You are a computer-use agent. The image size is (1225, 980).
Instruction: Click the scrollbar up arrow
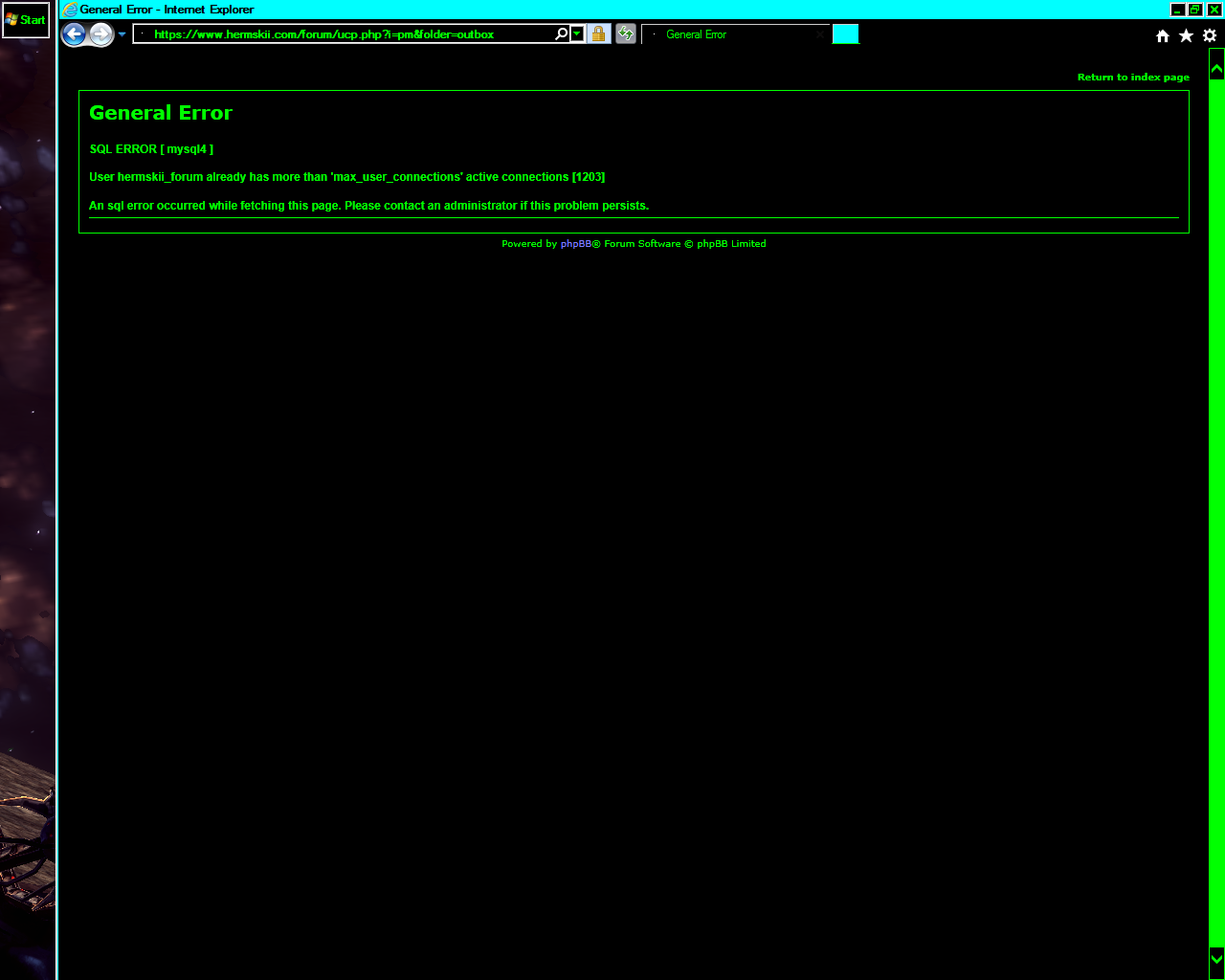point(1216,65)
